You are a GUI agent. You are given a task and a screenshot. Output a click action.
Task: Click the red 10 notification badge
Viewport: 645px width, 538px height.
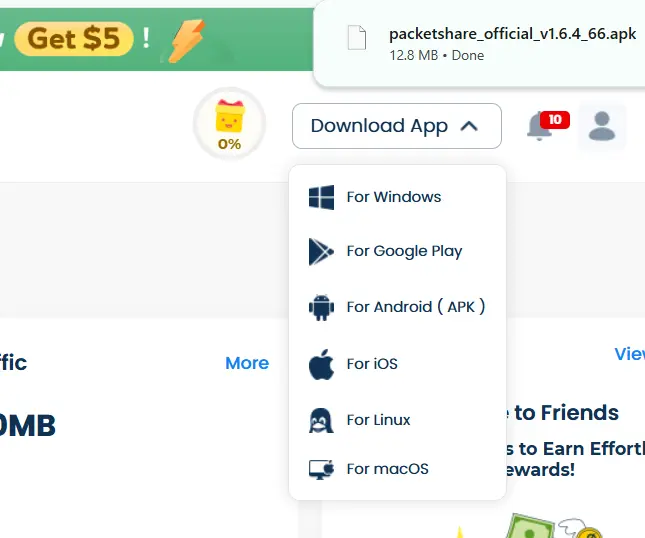tap(555, 120)
